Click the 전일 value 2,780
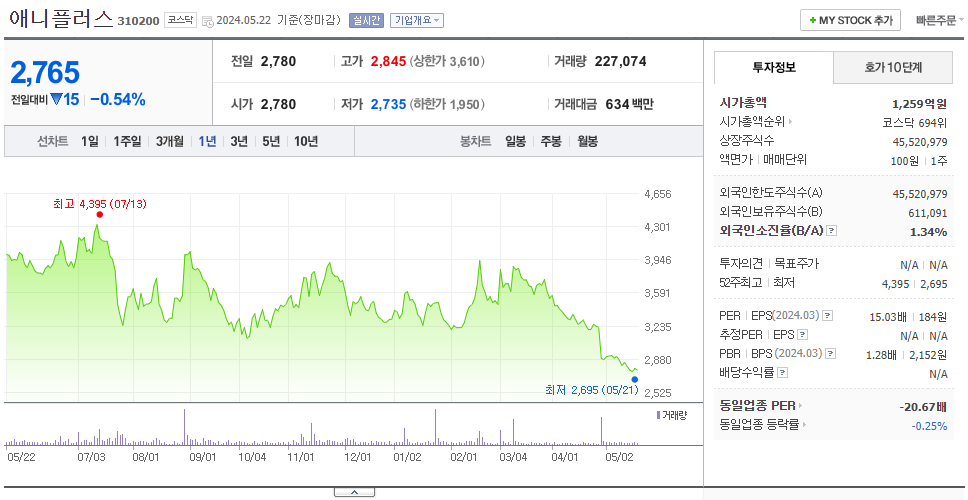This screenshot has width=968, height=500. tap(278, 62)
